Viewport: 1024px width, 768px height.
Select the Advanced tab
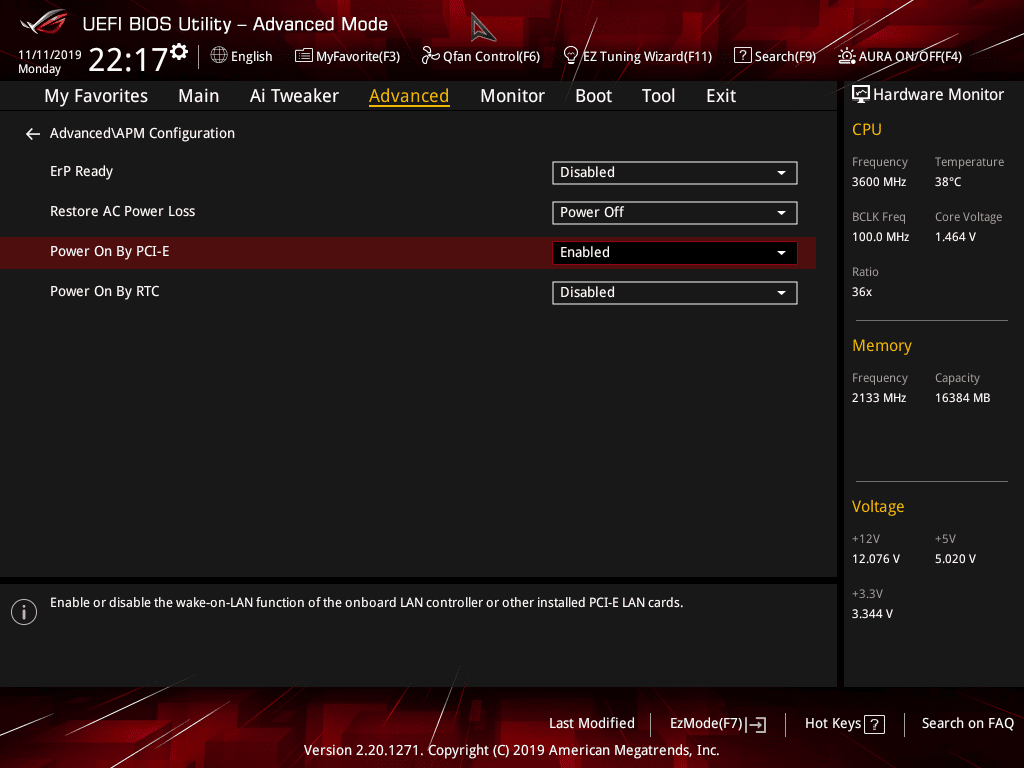point(409,96)
